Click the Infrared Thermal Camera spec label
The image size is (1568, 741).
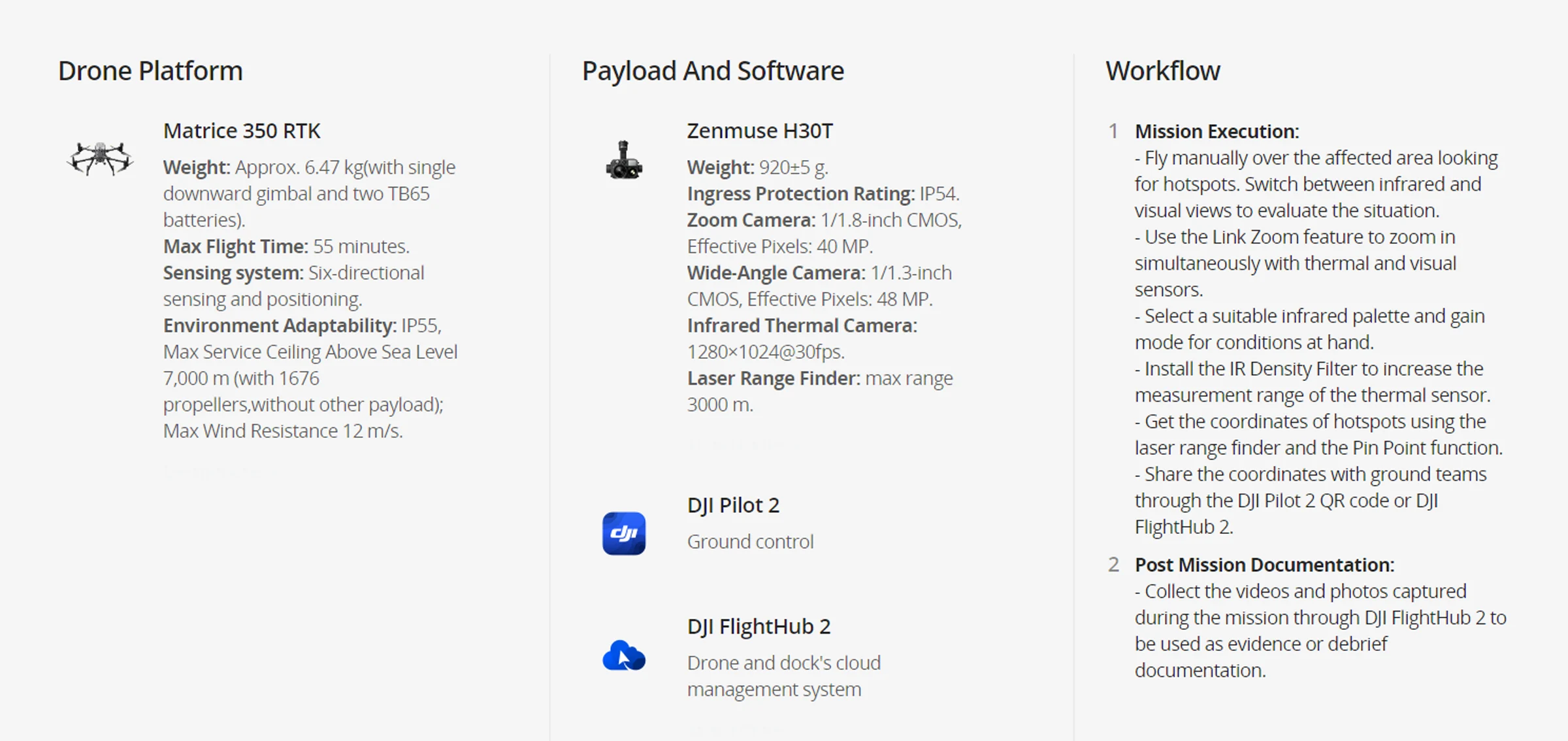(x=802, y=325)
